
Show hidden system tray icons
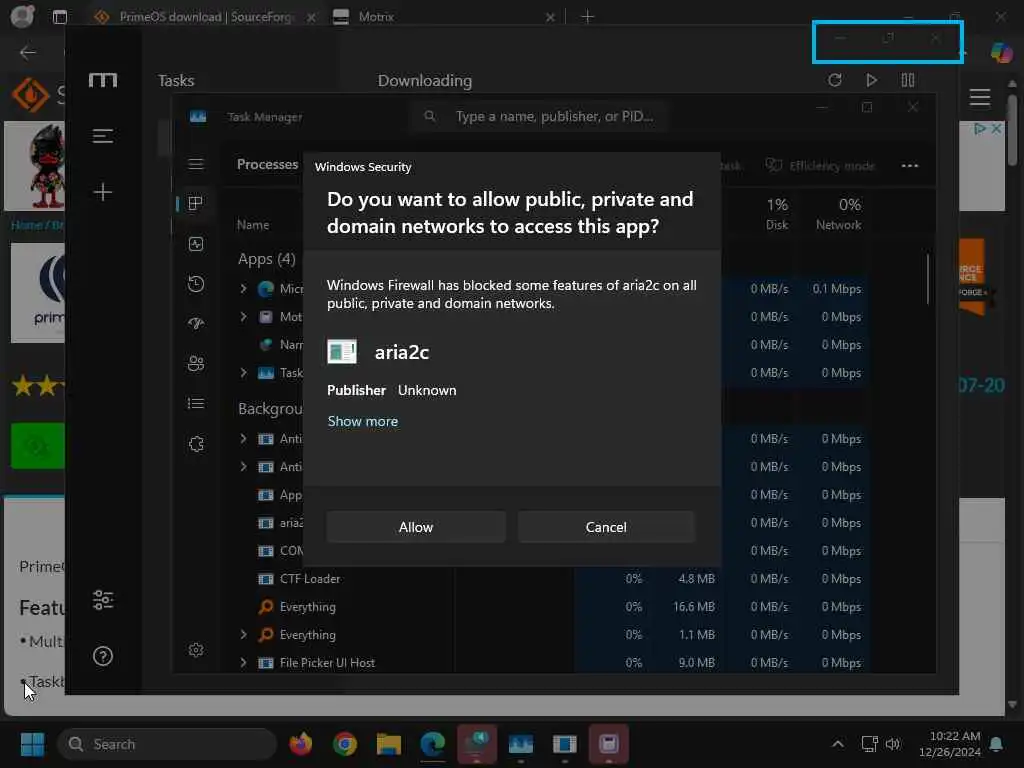[x=838, y=744]
